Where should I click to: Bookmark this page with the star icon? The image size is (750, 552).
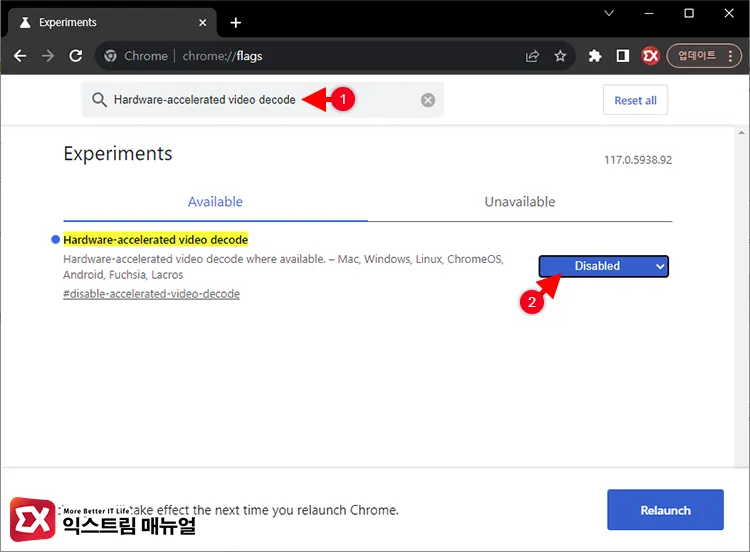pyautogui.click(x=560, y=56)
